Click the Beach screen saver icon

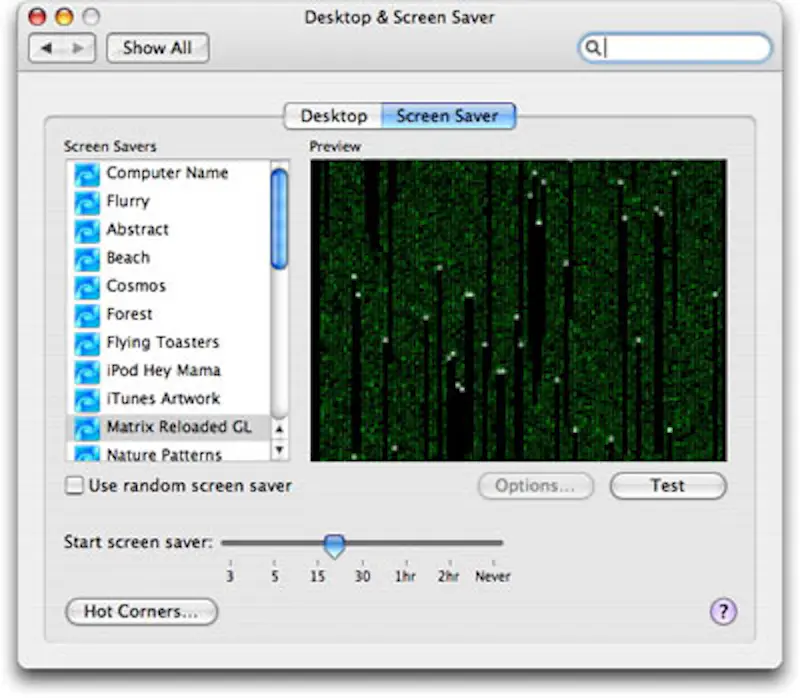[x=88, y=258]
